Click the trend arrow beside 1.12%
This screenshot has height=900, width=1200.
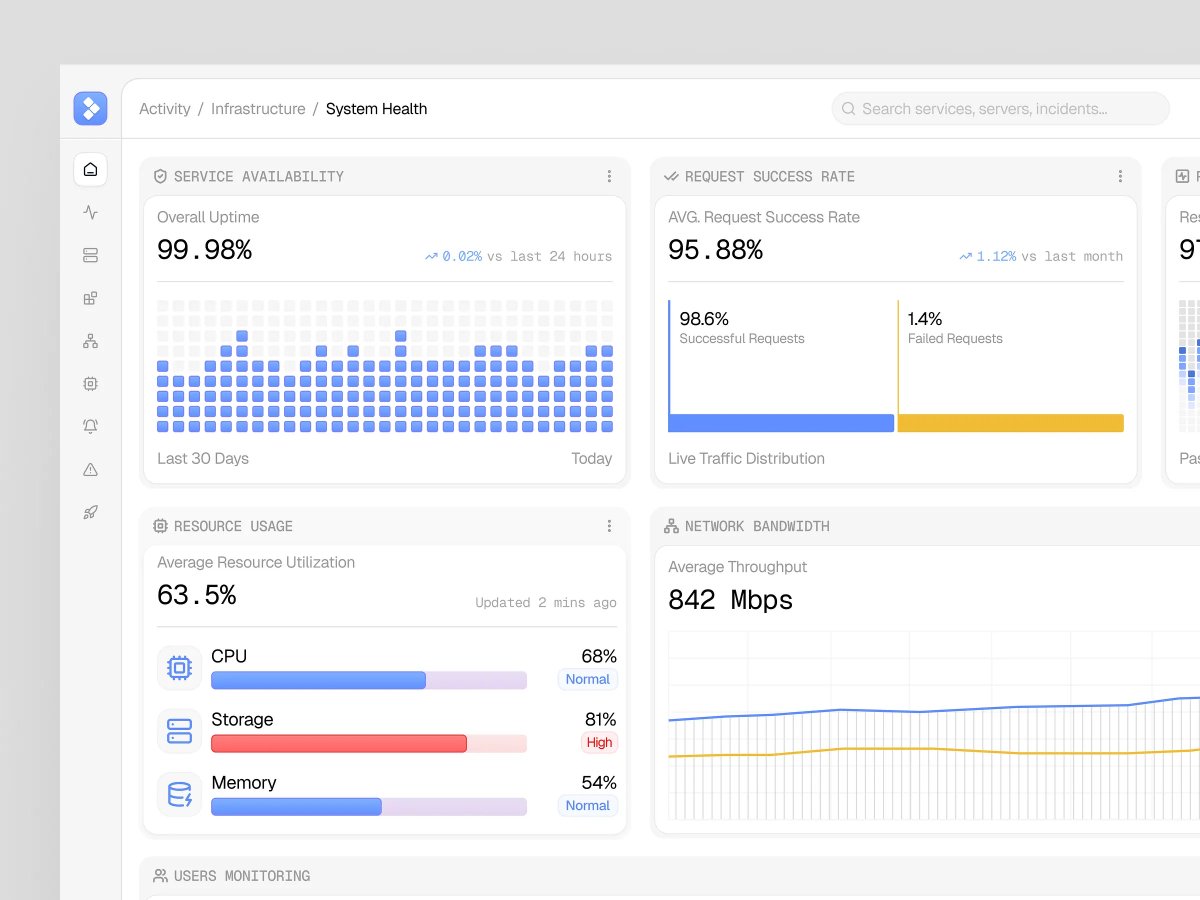(x=966, y=257)
